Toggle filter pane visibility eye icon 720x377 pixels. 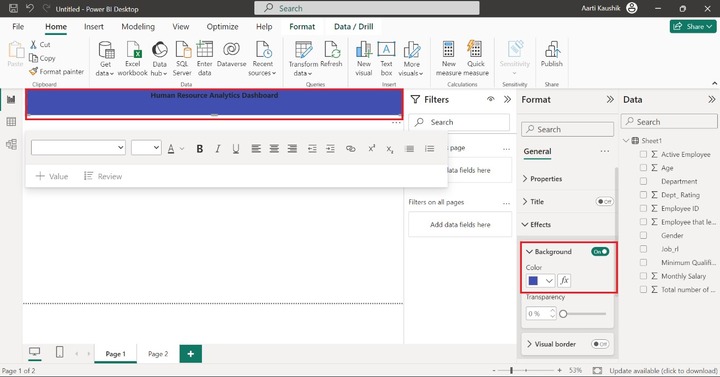click(x=491, y=99)
